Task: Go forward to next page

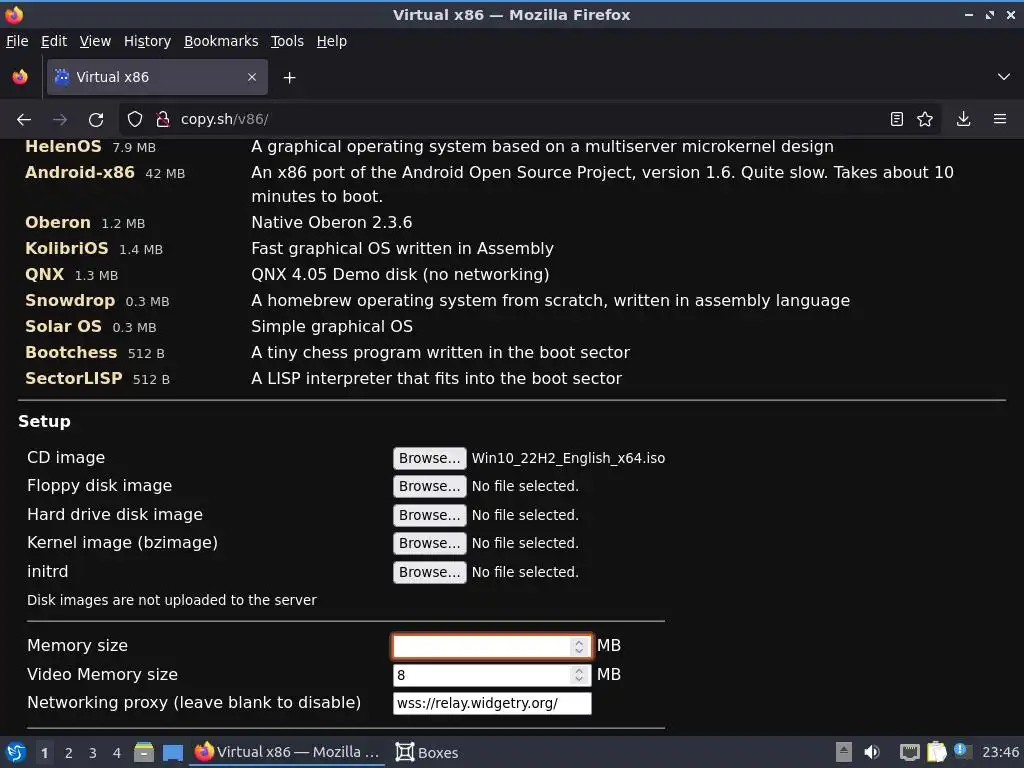Action: tap(60, 120)
